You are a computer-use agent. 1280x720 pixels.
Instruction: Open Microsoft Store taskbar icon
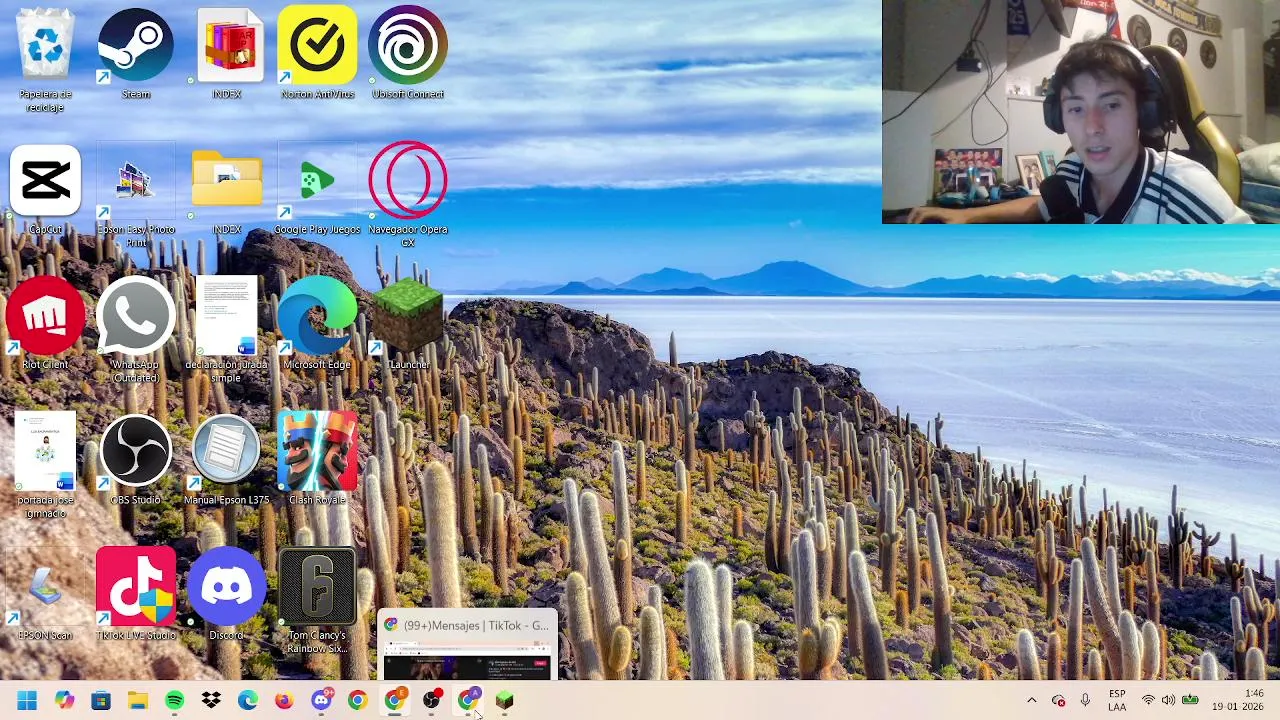(x=101, y=701)
